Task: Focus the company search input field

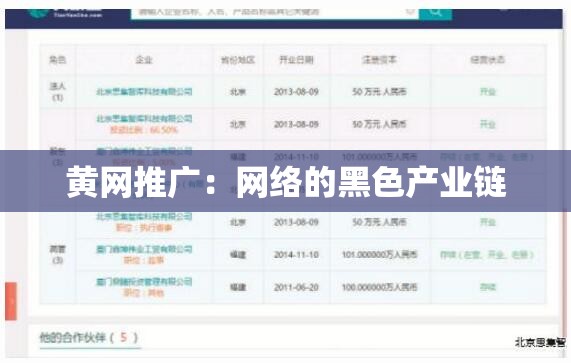Action: click(275, 13)
